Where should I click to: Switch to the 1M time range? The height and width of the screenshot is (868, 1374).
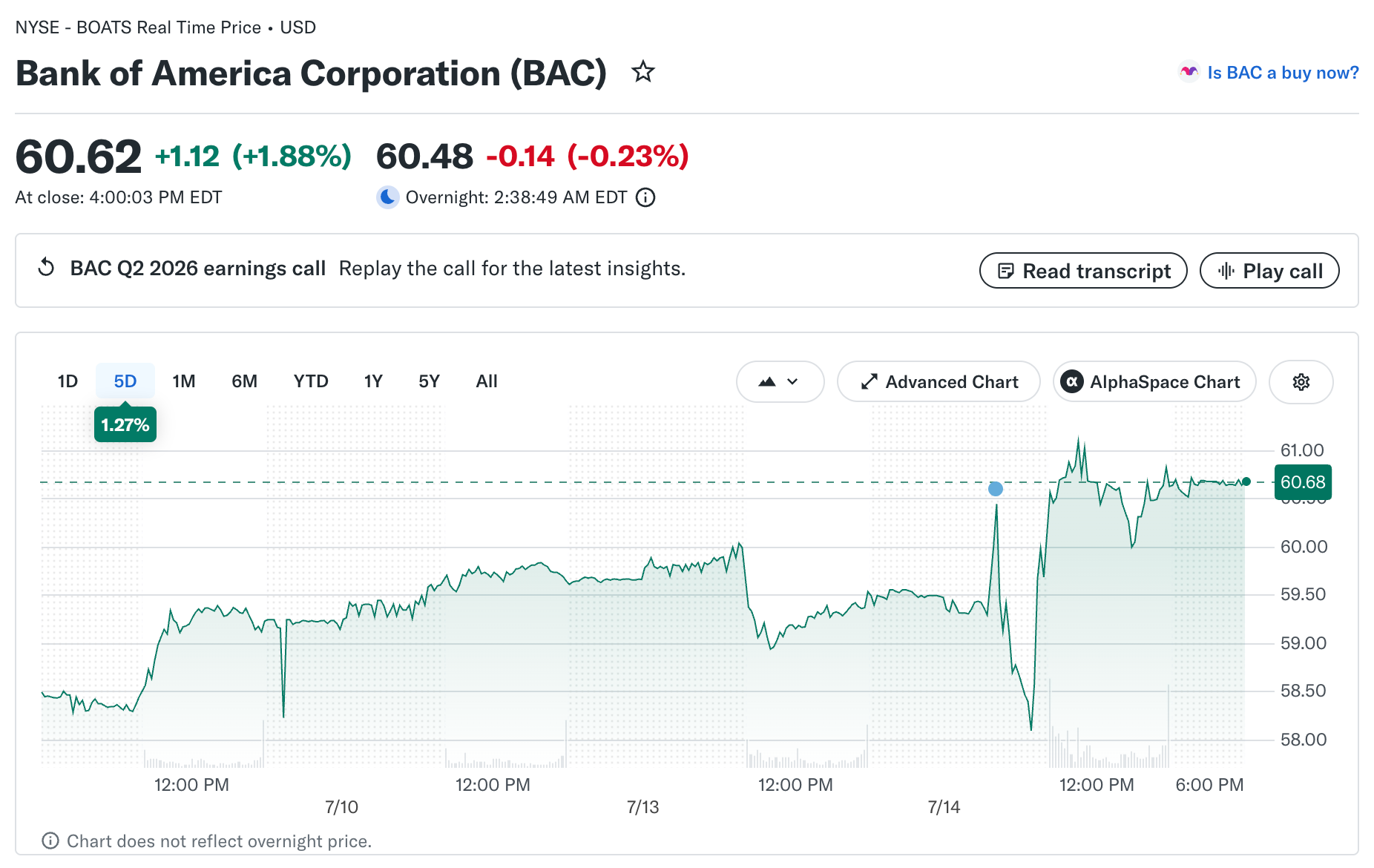[184, 381]
